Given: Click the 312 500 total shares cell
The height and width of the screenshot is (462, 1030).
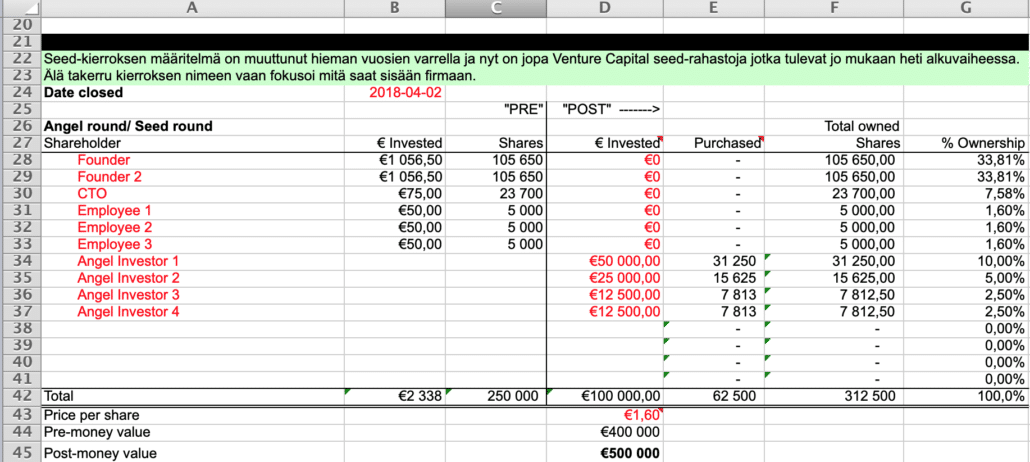Looking at the screenshot, I should coord(834,396).
